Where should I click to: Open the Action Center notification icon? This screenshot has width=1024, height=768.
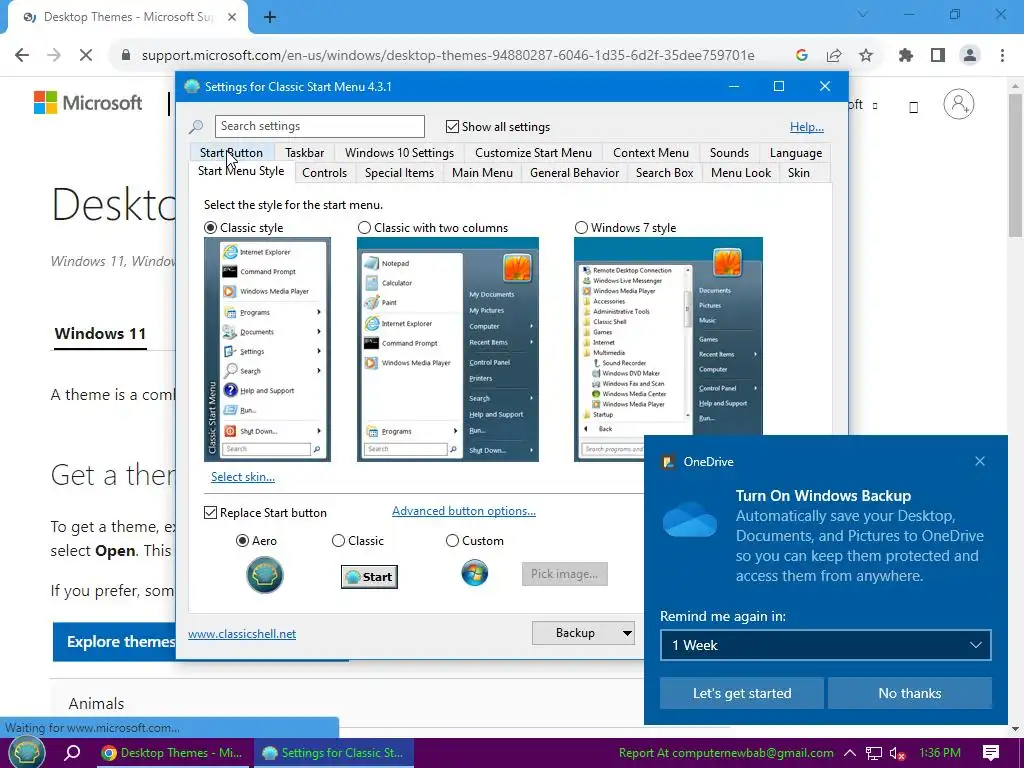pyautogui.click(x=991, y=753)
